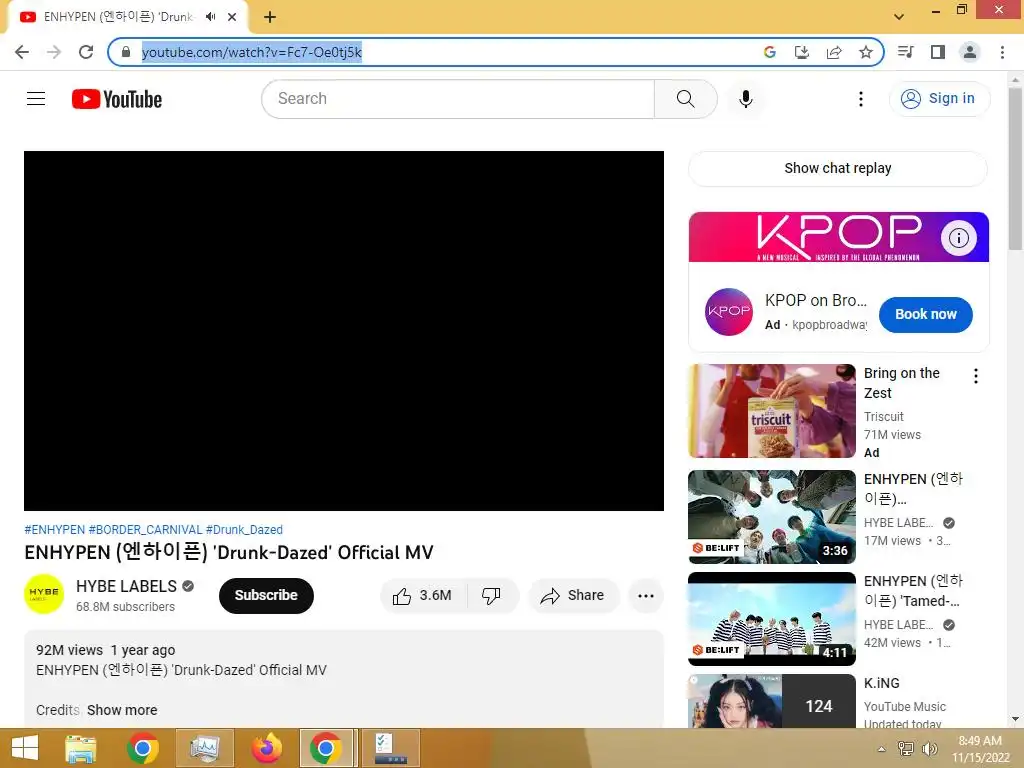
Task: Select the URL in the address bar
Action: (x=251, y=52)
